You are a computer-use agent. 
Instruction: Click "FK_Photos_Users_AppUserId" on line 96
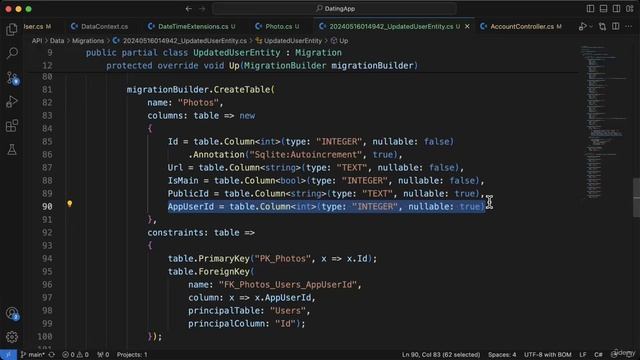(x=287, y=284)
